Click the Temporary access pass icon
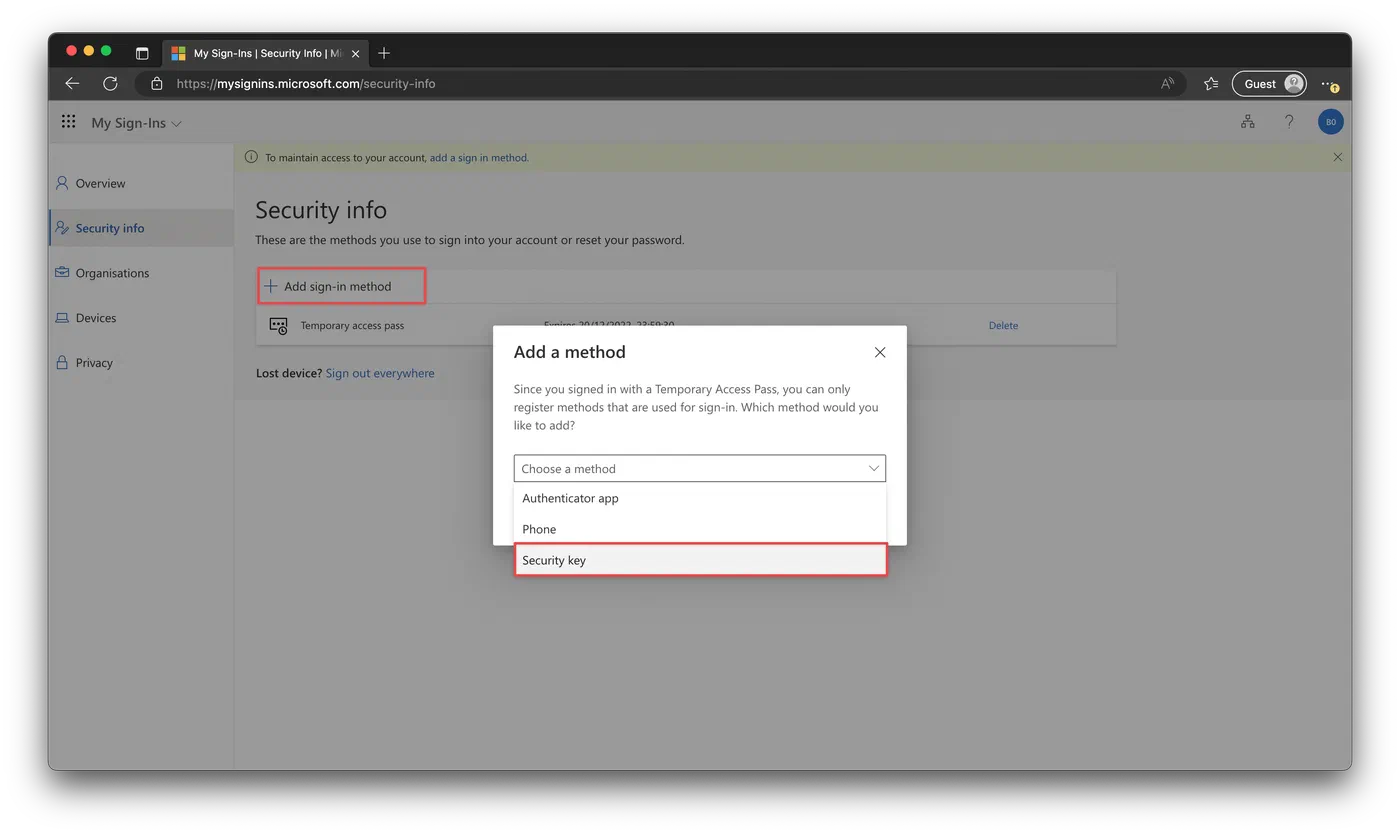Image resolution: width=1400 pixels, height=834 pixels. pos(278,326)
